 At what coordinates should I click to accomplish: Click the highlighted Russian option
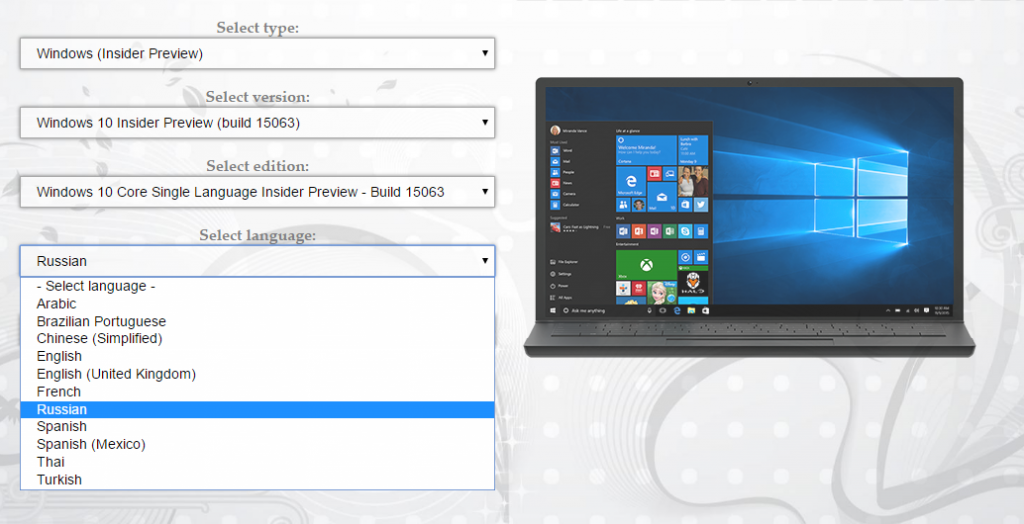[62, 409]
